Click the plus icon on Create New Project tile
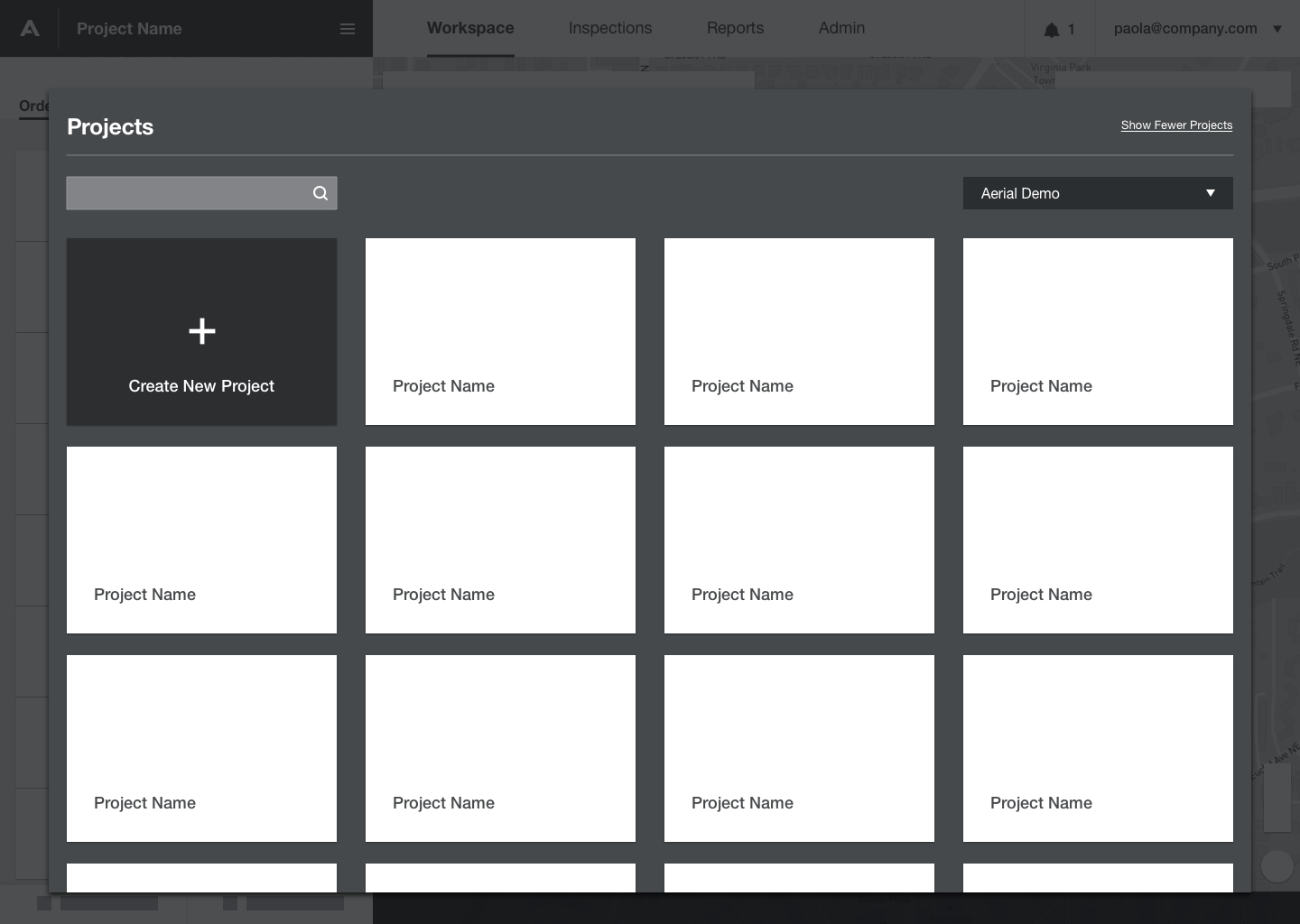1300x924 pixels. [201, 331]
